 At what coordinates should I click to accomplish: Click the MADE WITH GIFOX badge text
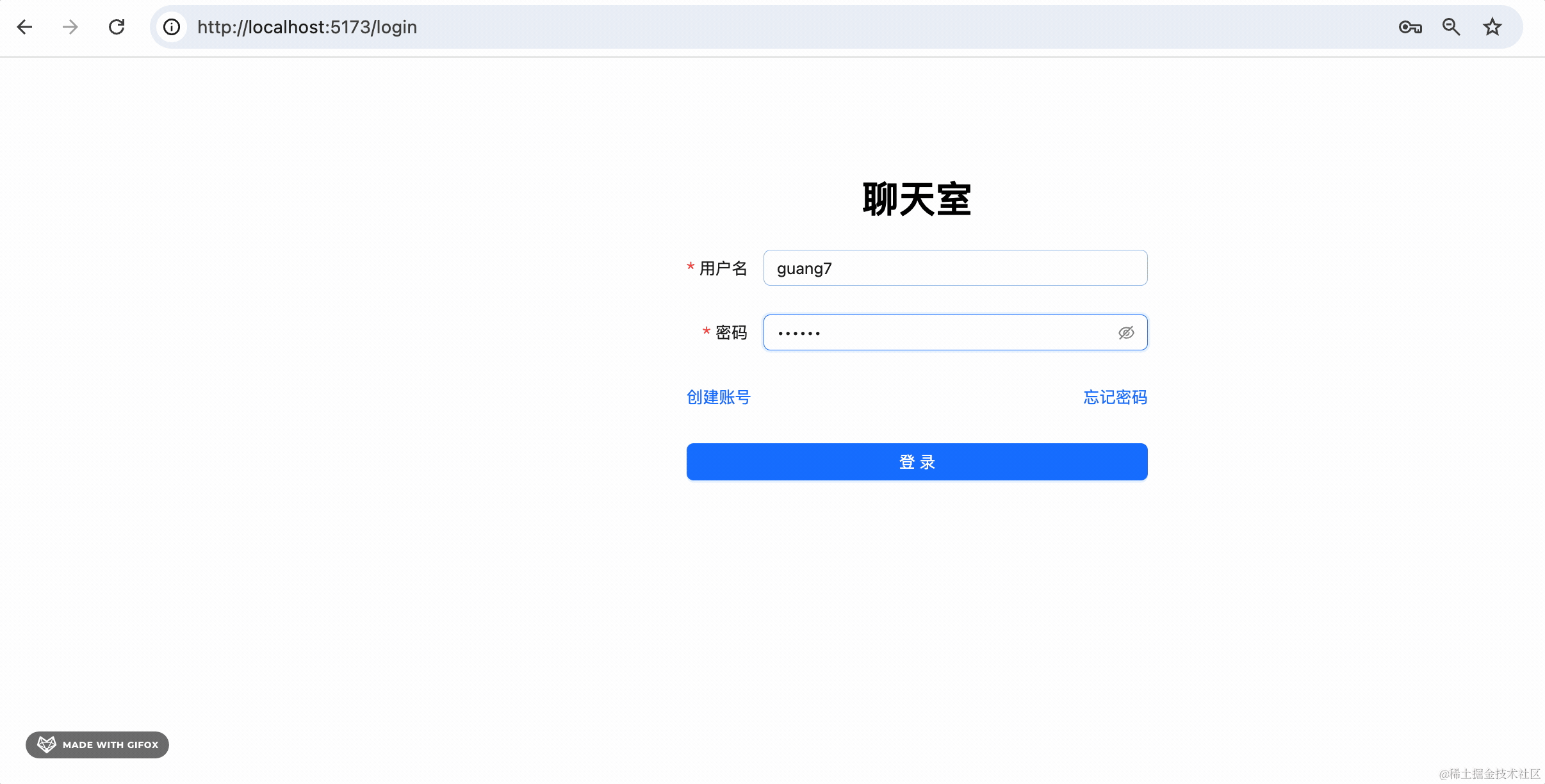[x=110, y=744]
